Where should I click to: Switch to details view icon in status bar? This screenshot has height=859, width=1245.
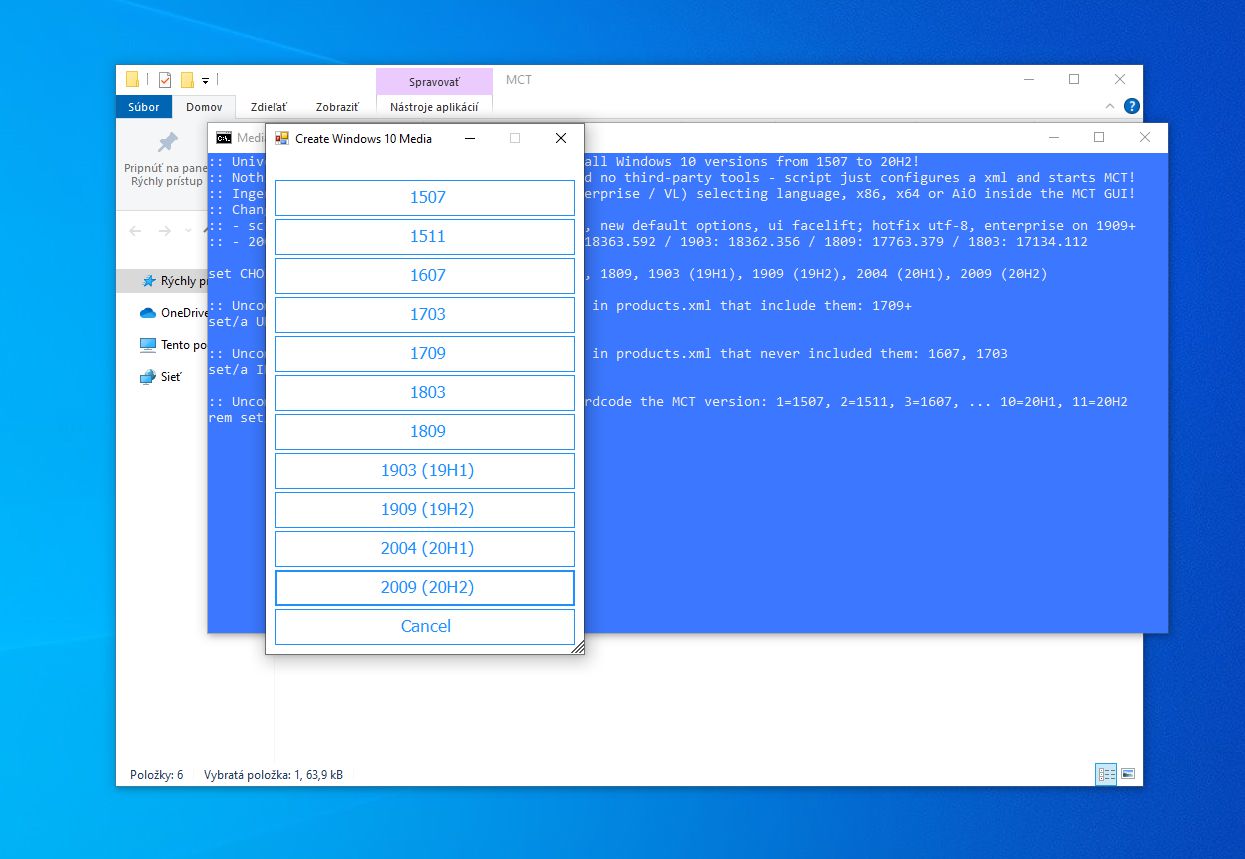(1106, 774)
